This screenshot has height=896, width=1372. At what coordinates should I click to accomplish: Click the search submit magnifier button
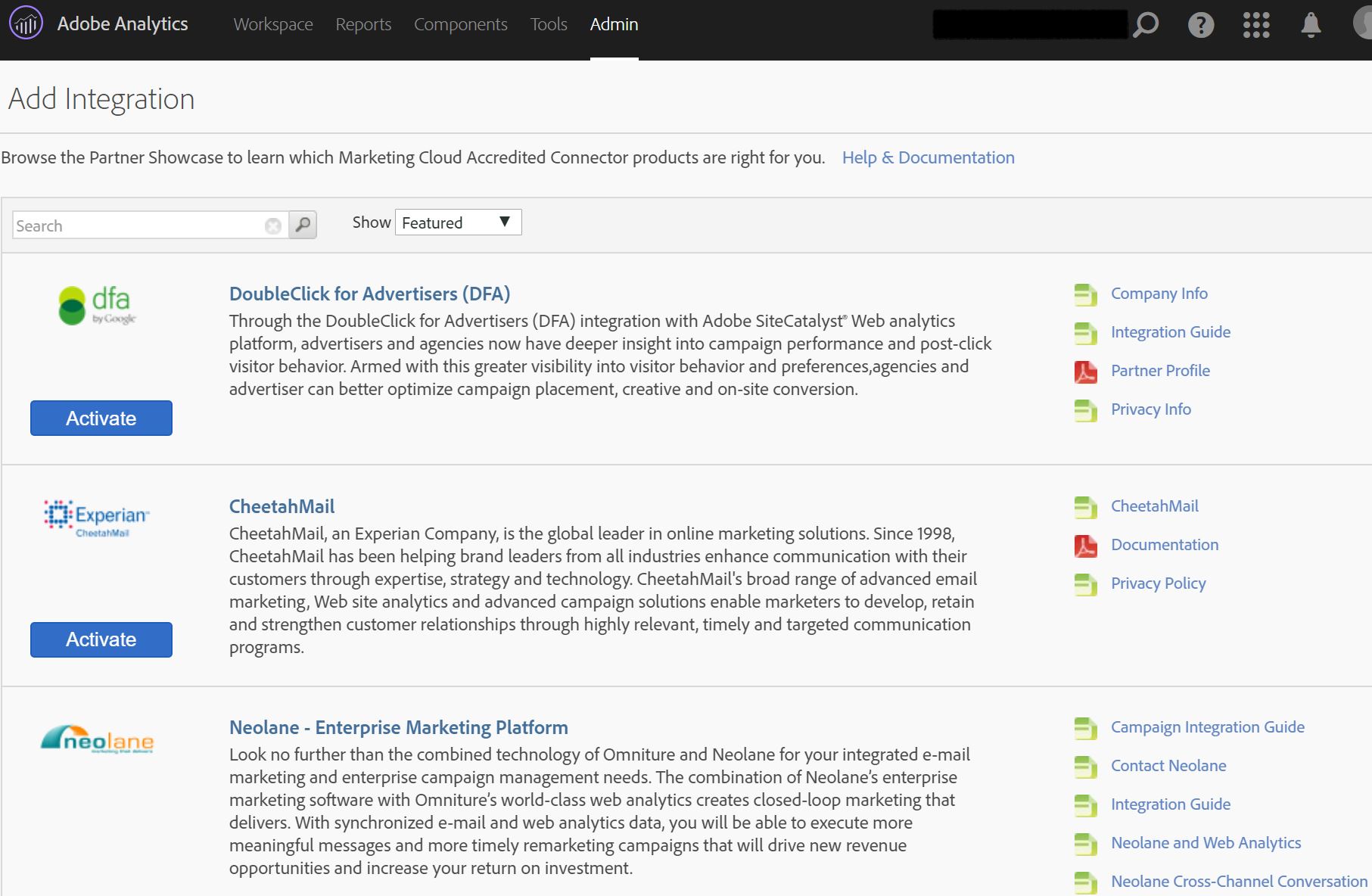[303, 225]
